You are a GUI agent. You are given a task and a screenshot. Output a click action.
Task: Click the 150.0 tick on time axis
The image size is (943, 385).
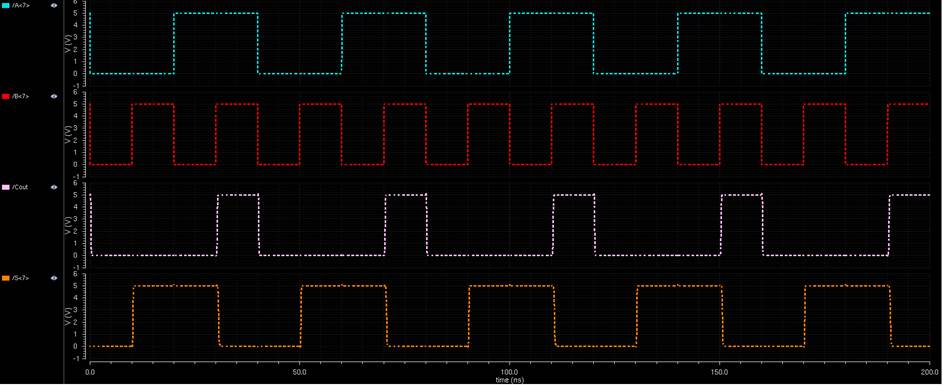(x=720, y=372)
